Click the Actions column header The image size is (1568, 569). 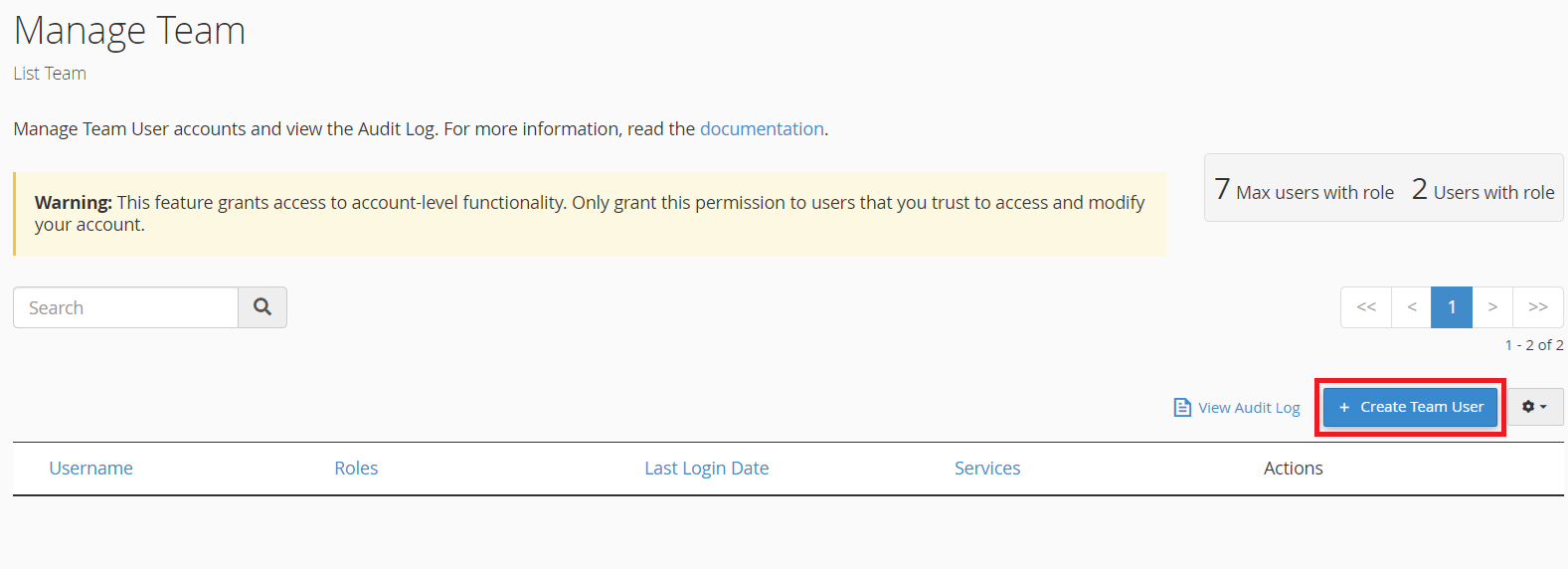(1293, 469)
